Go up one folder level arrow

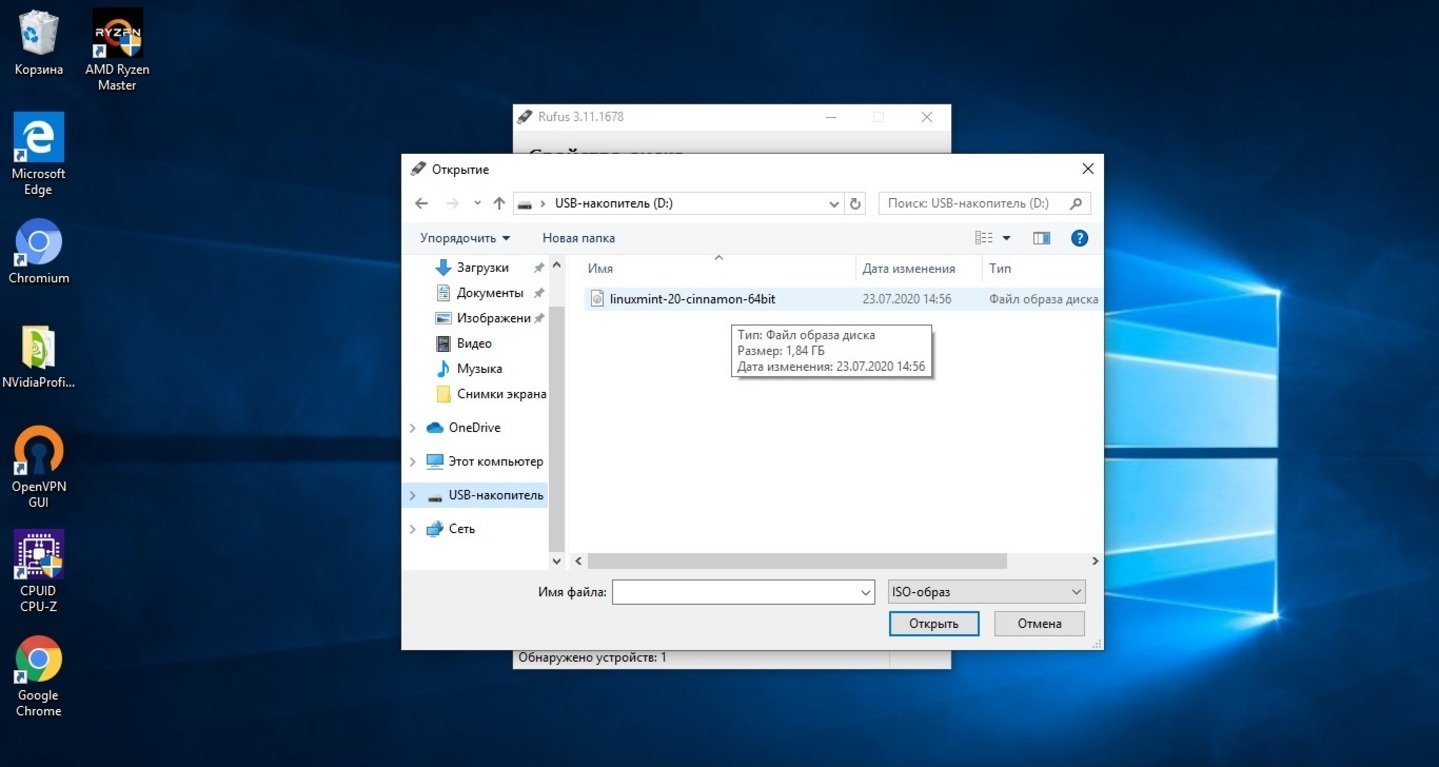click(x=499, y=203)
